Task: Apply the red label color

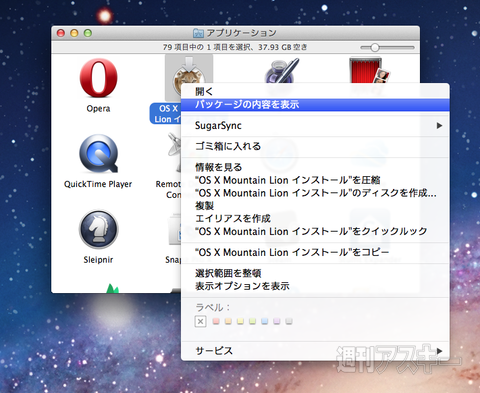Action: point(216,321)
